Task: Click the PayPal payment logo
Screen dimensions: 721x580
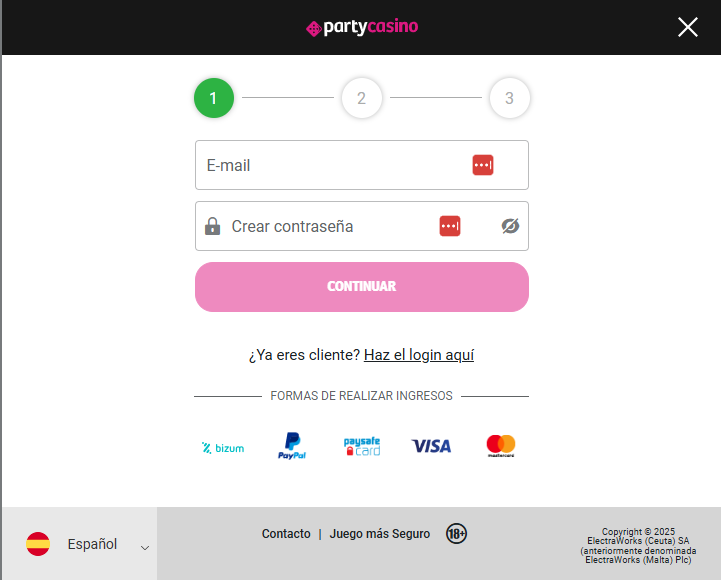Action: point(292,446)
